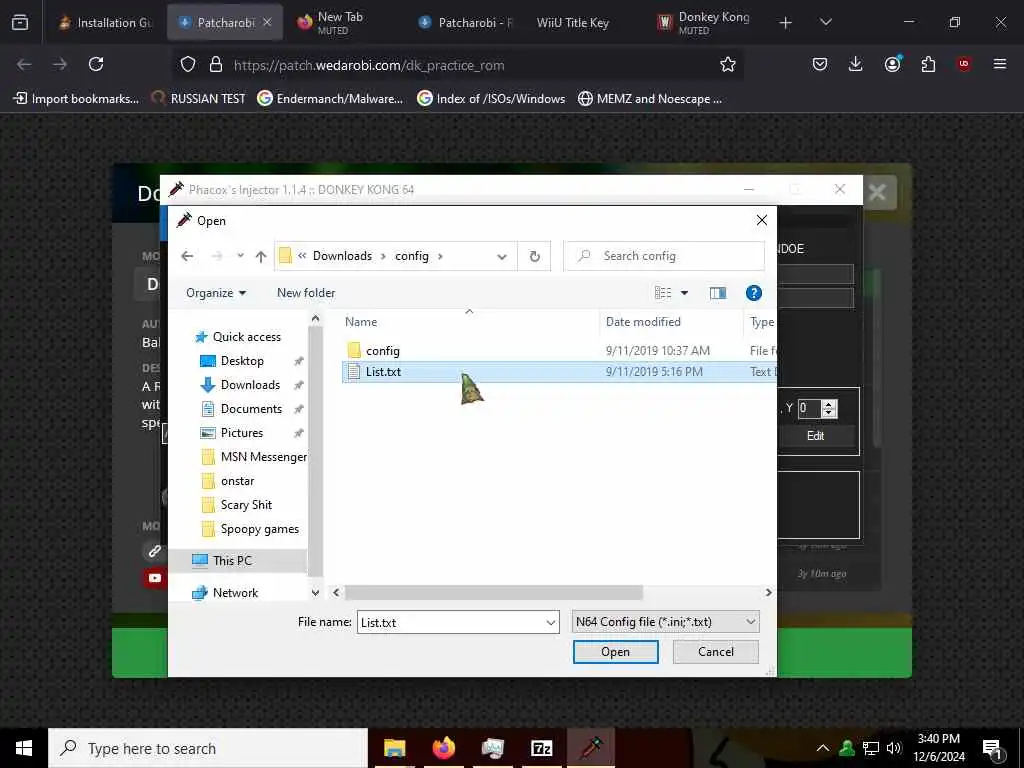1024x768 pixels.
Task: Open the MSN Messenger folder
Action: pyautogui.click(x=263, y=457)
